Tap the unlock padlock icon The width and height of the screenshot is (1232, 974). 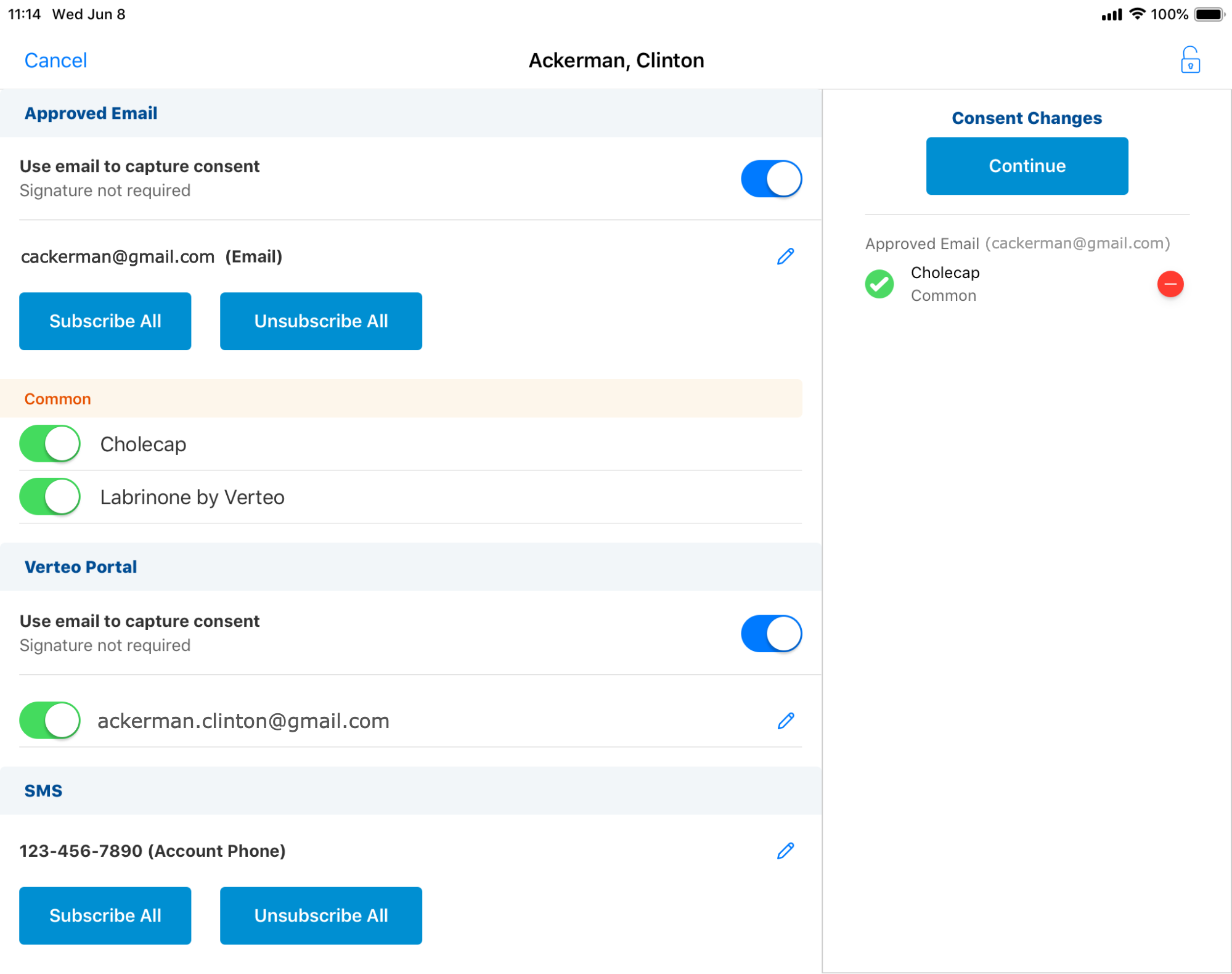pyautogui.click(x=1189, y=60)
